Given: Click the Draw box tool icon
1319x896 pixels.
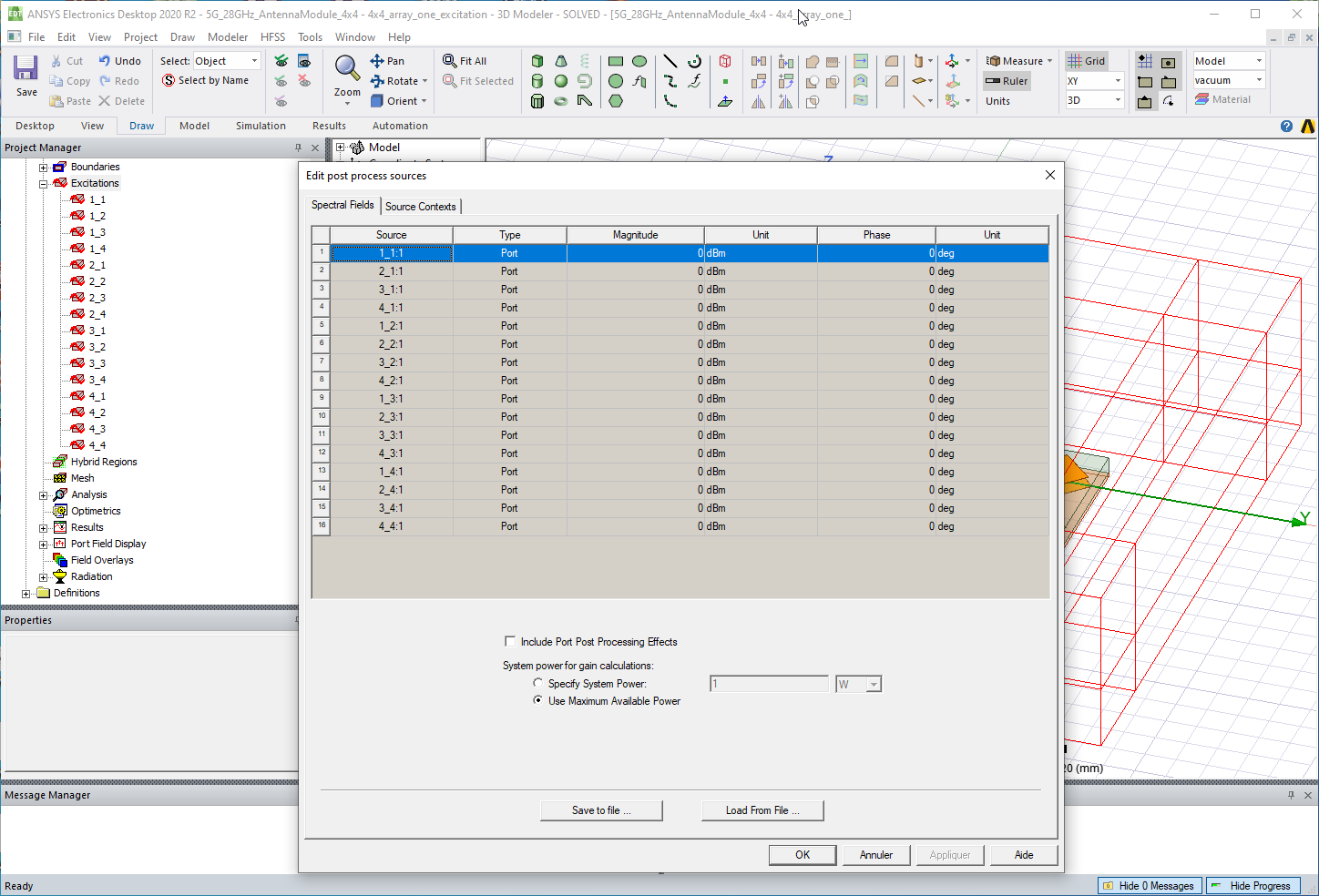Looking at the screenshot, I should pos(537,61).
